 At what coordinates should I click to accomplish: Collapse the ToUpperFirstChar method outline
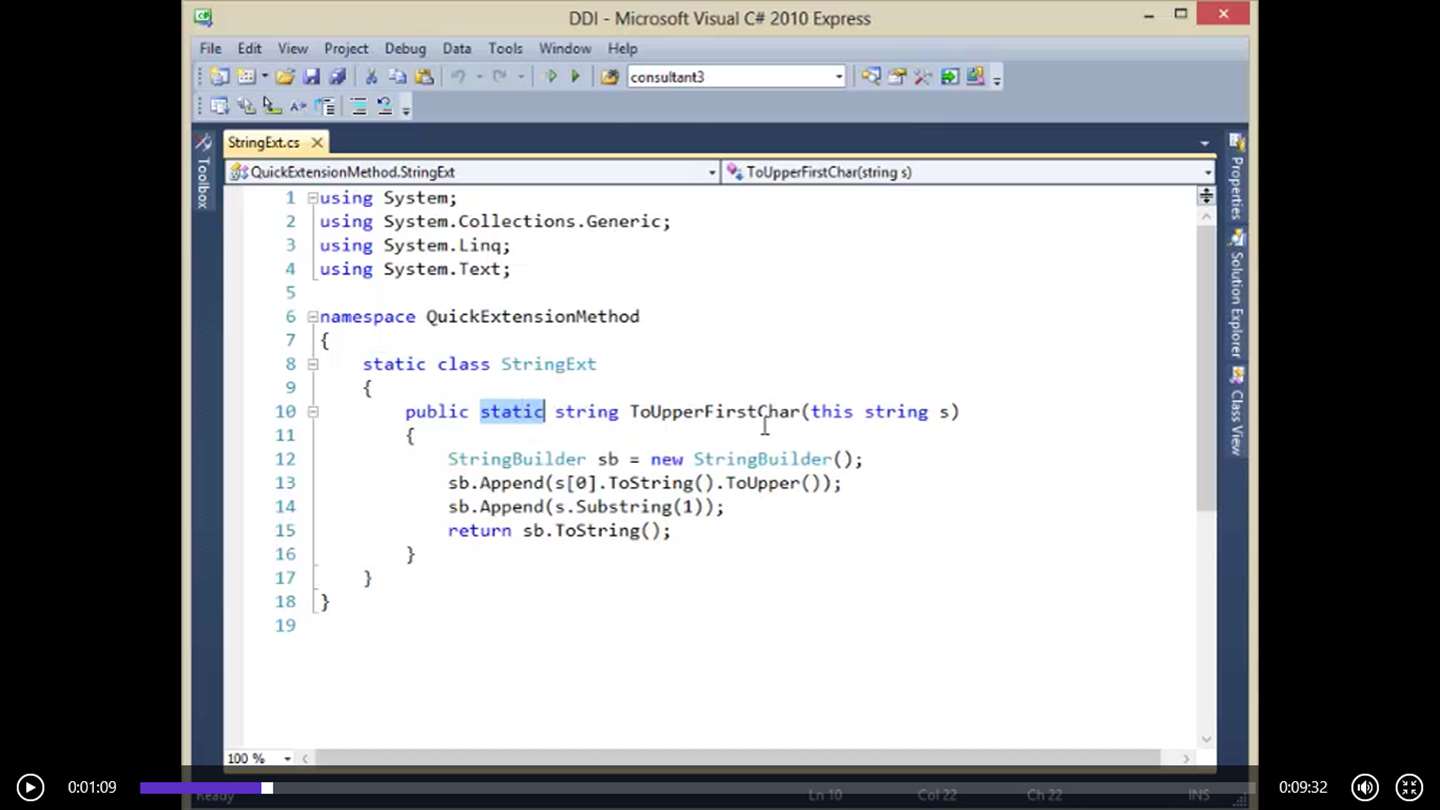313,412
